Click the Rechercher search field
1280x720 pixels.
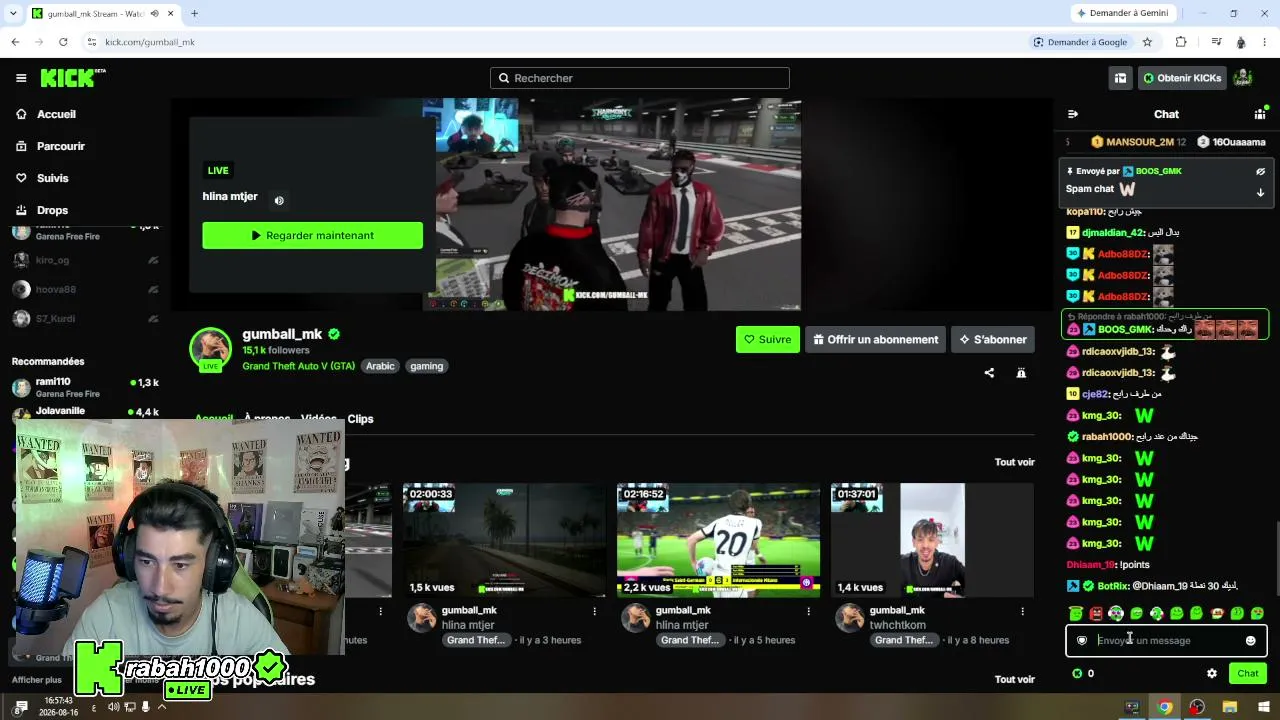coord(640,78)
